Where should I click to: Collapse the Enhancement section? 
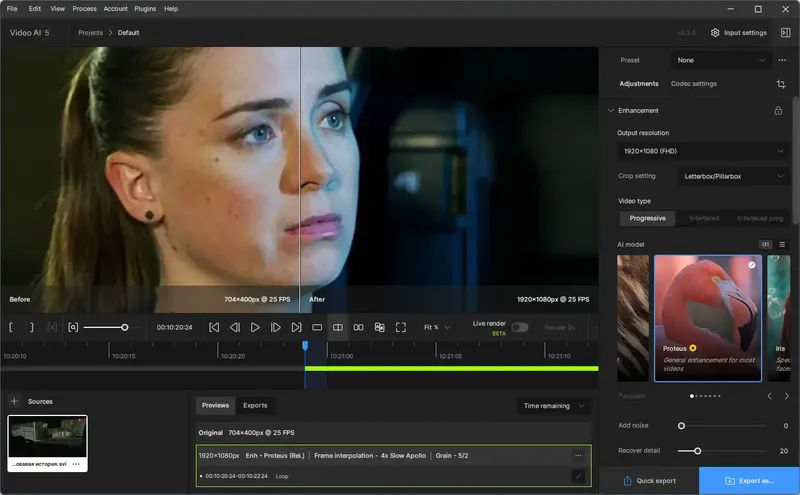pos(611,110)
